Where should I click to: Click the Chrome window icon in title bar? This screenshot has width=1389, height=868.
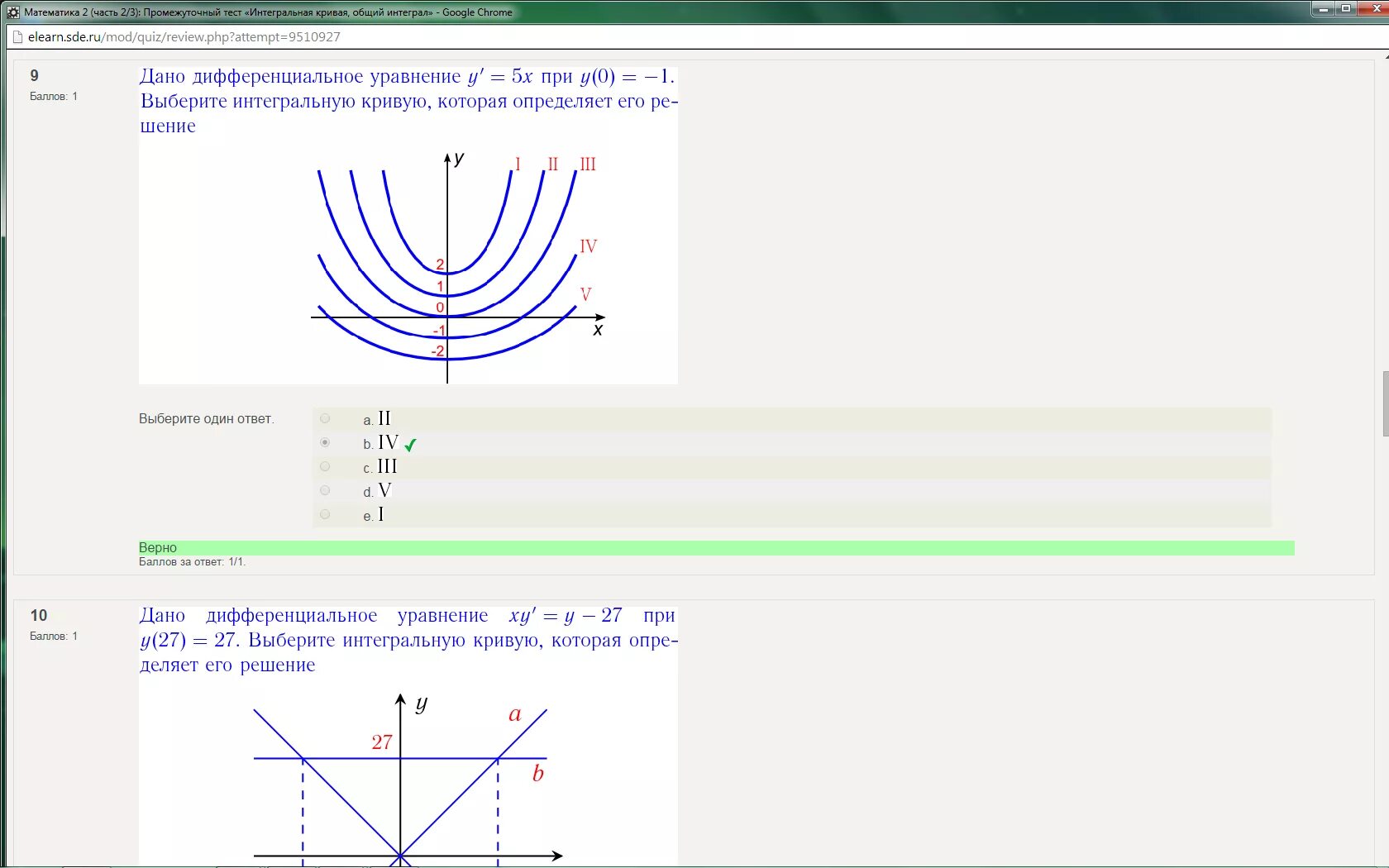click(12, 12)
